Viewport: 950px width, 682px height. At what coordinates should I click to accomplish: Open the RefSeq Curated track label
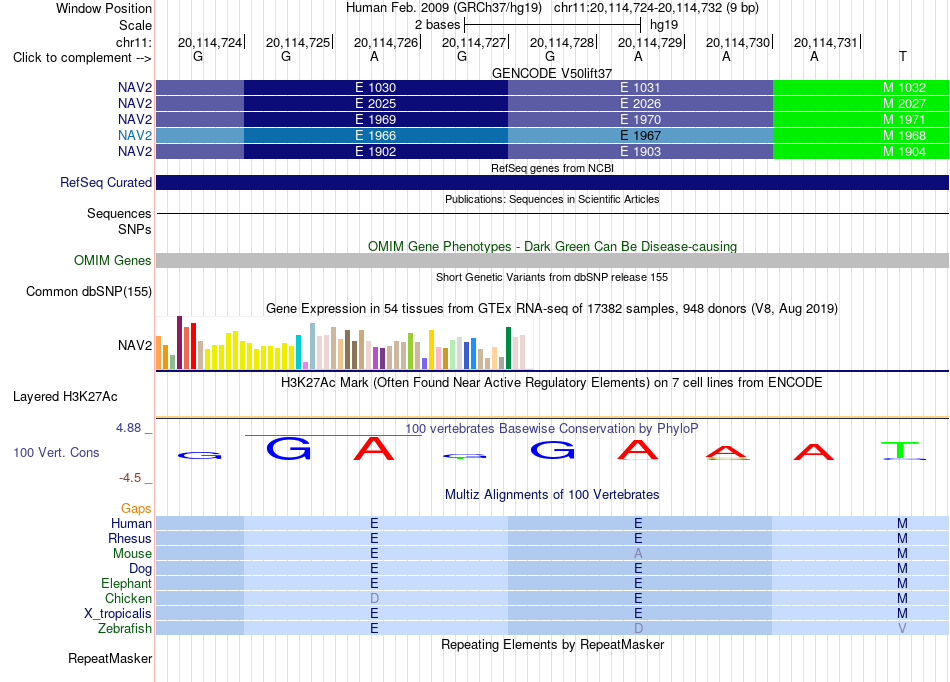tap(106, 182)
